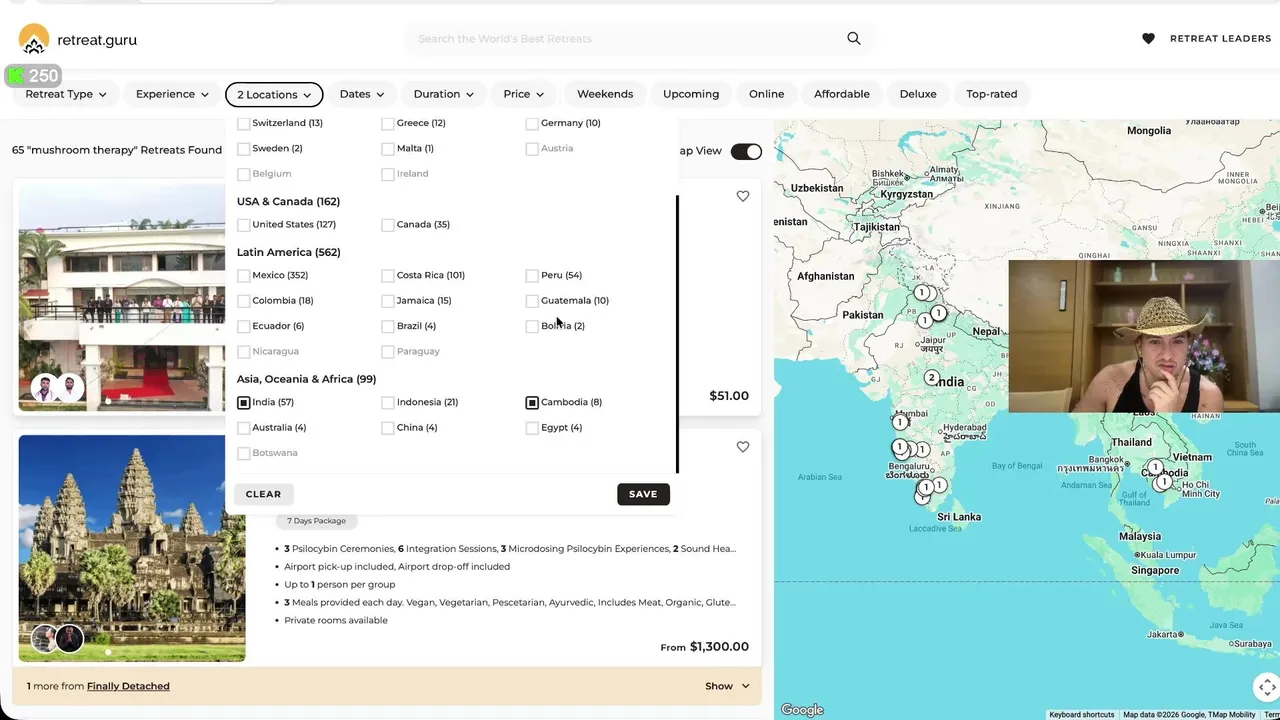Check the Costa Rica checkbox
1280x720 pixels.
pyautogui.click(x=388, y=275)
